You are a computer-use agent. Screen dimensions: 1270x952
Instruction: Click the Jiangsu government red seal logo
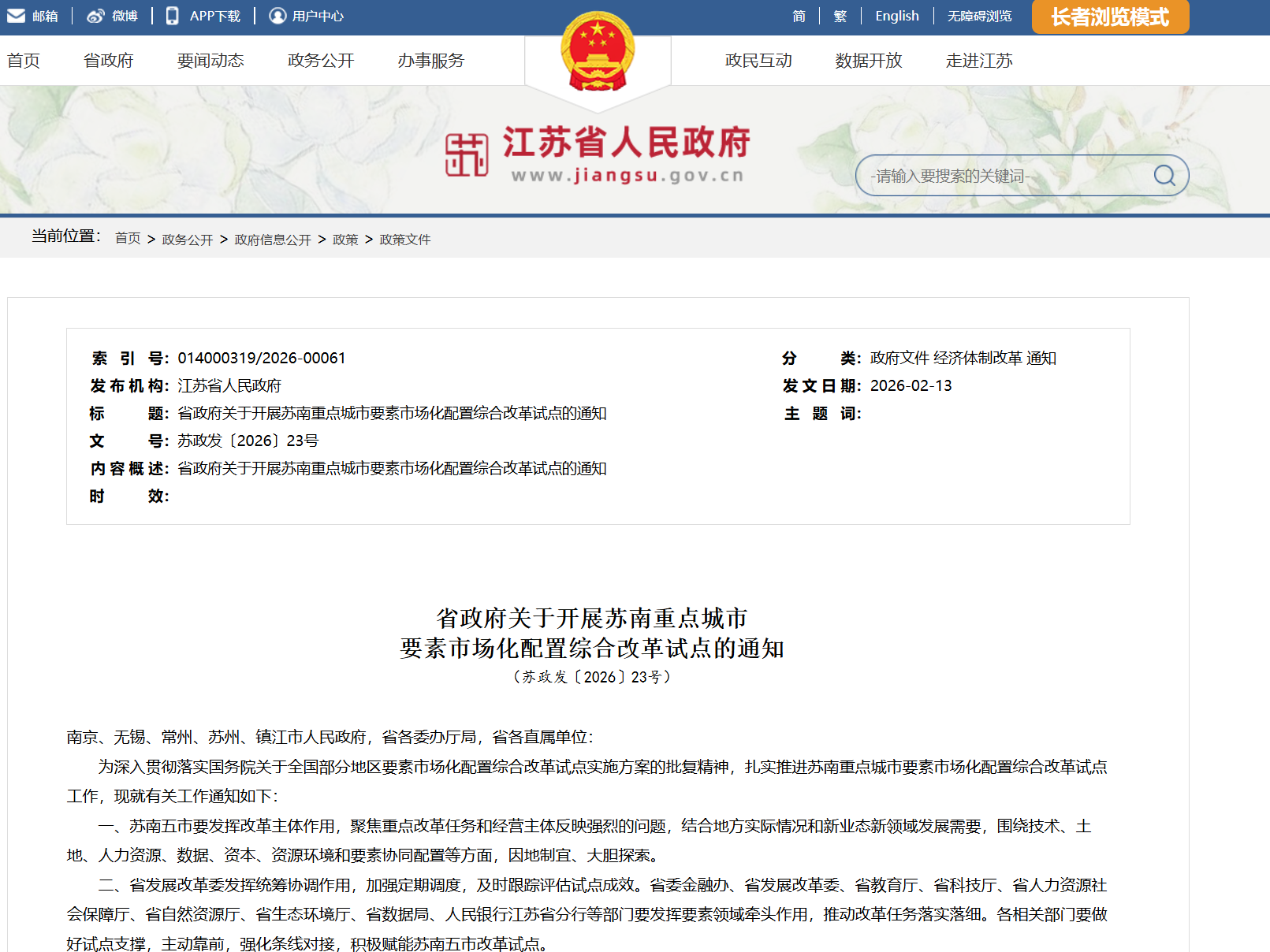click(x=467, y=154)
